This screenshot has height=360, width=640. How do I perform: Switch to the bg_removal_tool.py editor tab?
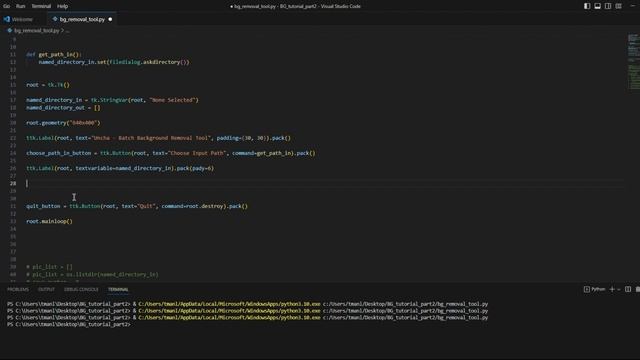pos(82,19)
